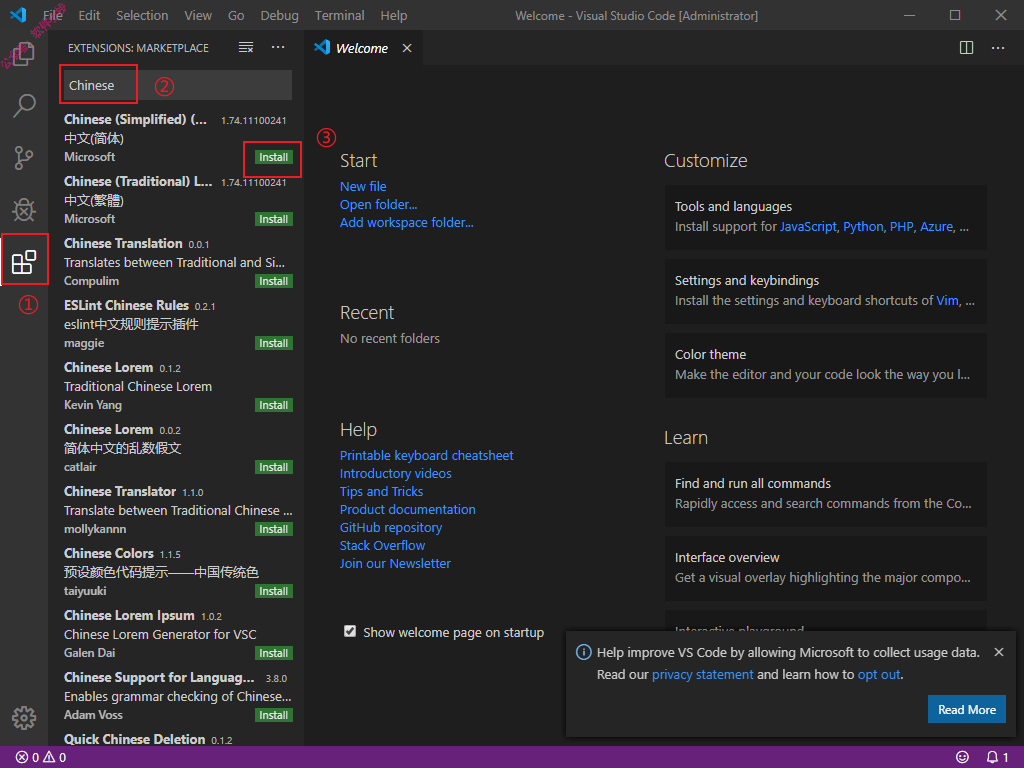Open the Go menu
The width and height of the screenshot is (1024, 768).
(x=236, y=15)
